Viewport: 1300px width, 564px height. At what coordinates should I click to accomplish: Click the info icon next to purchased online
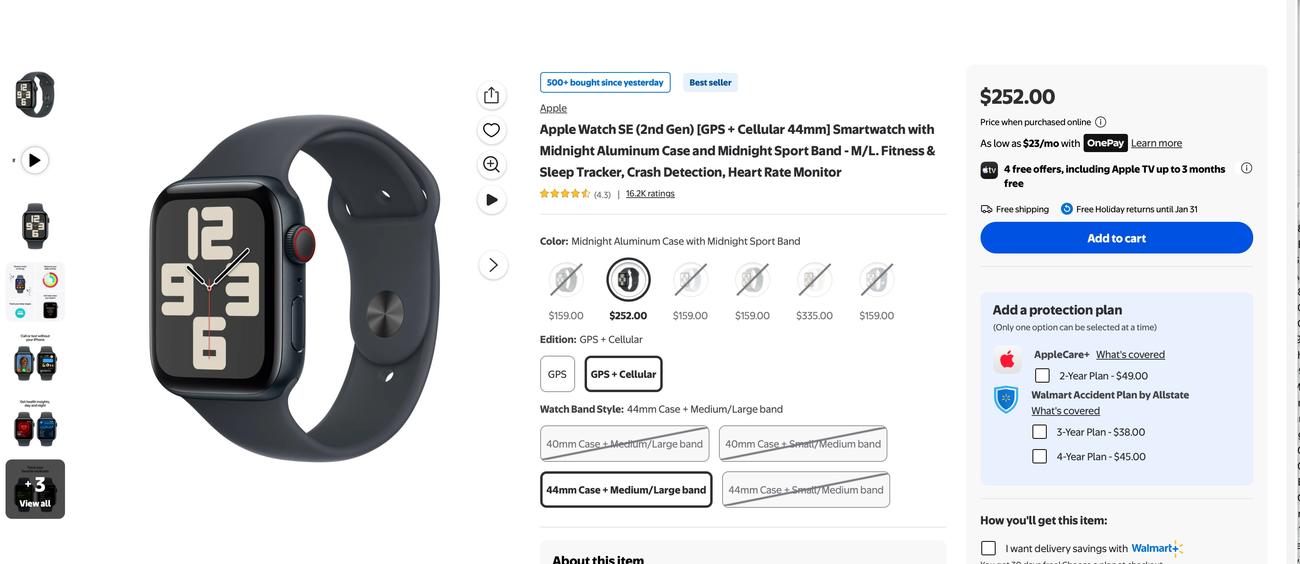(1101, 122)
